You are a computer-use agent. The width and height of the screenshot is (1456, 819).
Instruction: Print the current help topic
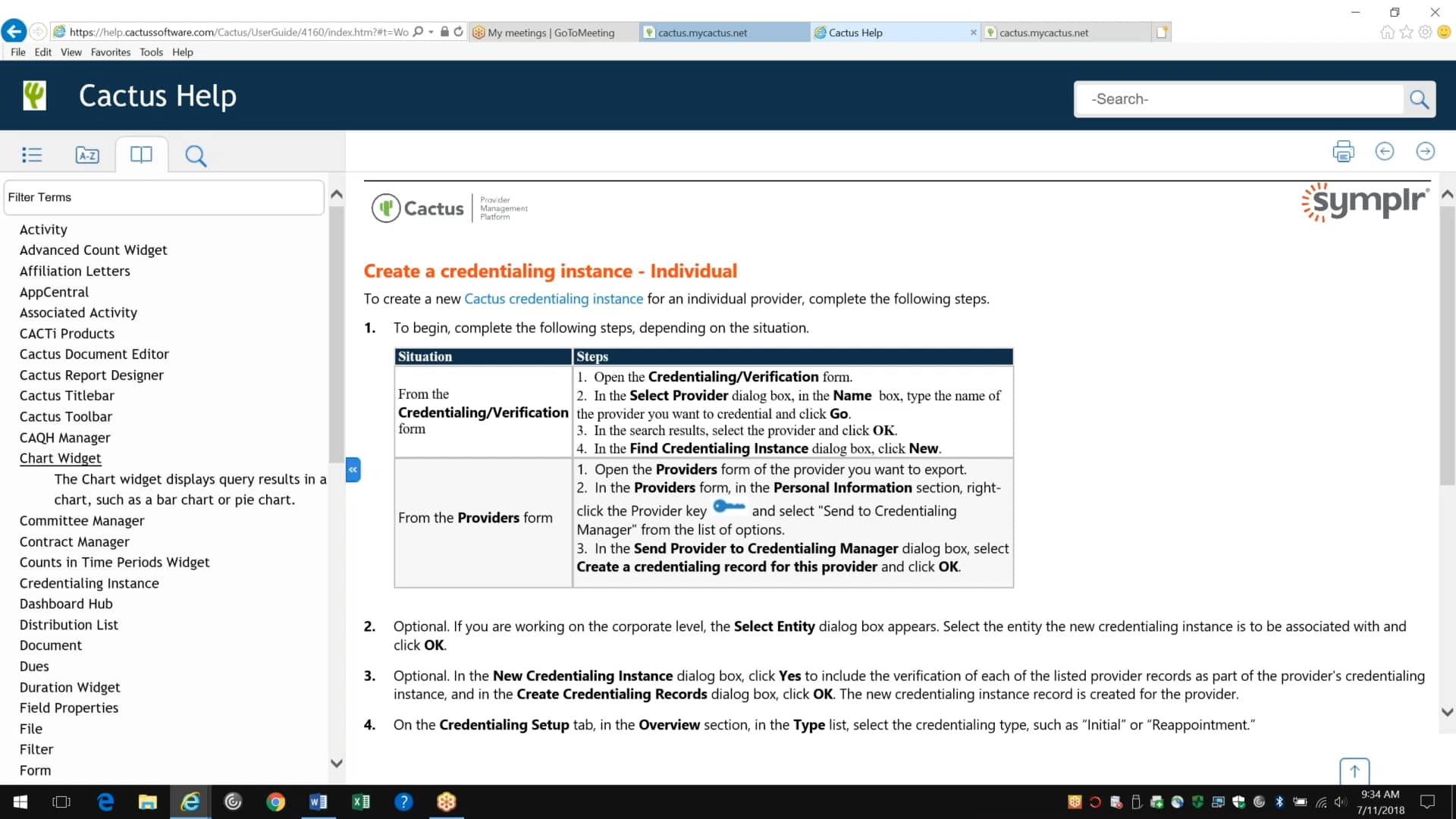[1343, 151]
